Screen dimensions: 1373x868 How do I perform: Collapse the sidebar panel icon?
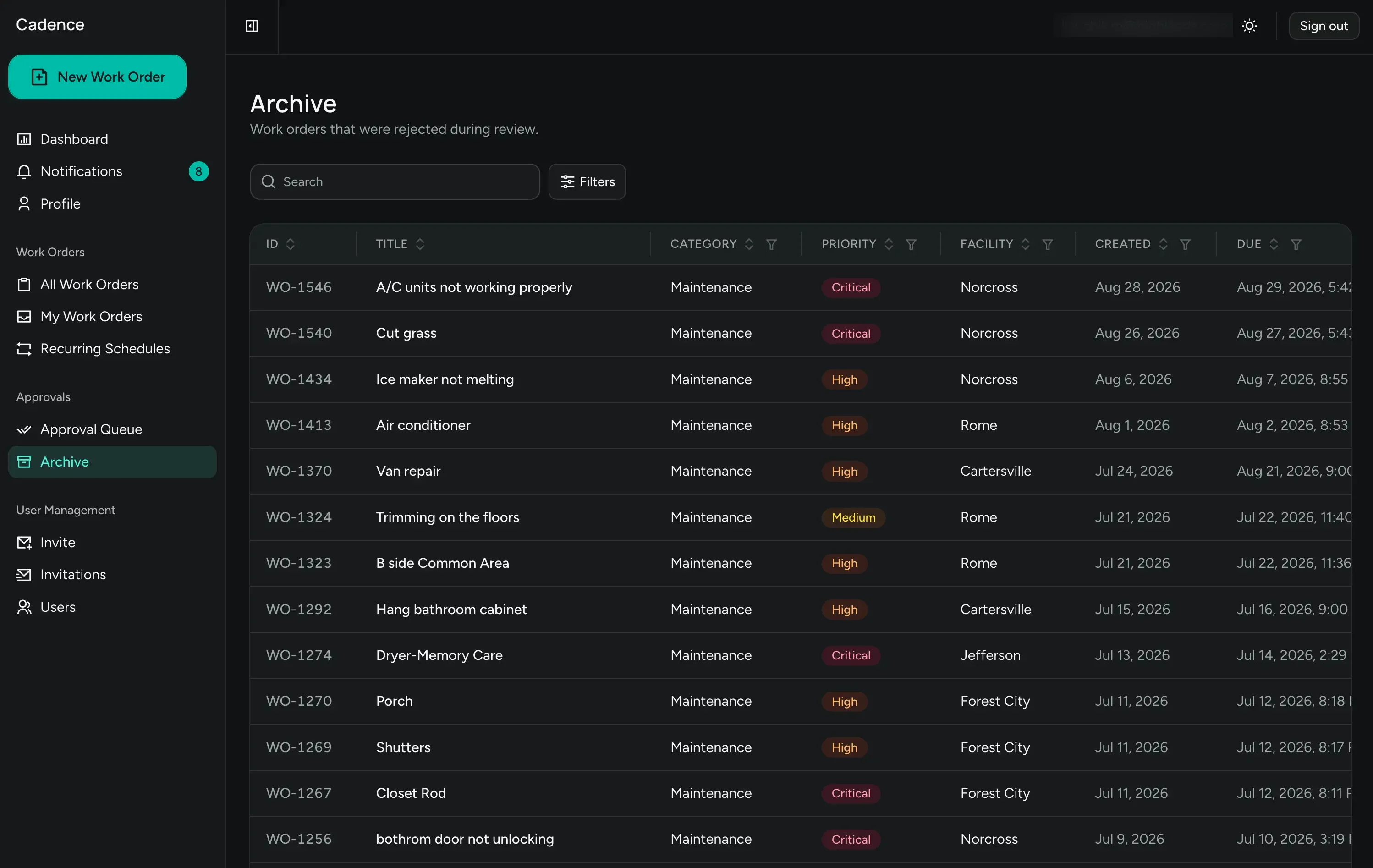click(x=252, y=26)
